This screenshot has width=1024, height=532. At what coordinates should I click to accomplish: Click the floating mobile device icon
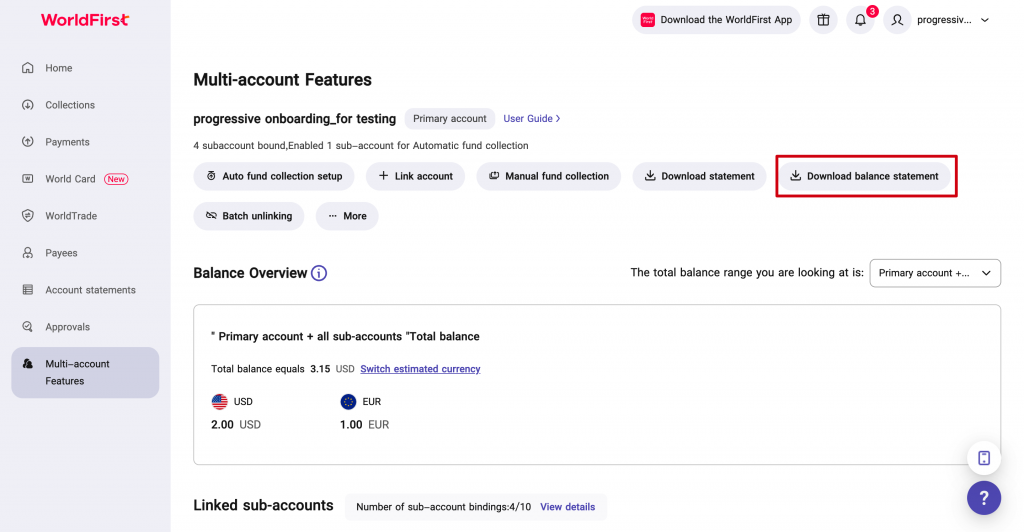coord(983,458)
